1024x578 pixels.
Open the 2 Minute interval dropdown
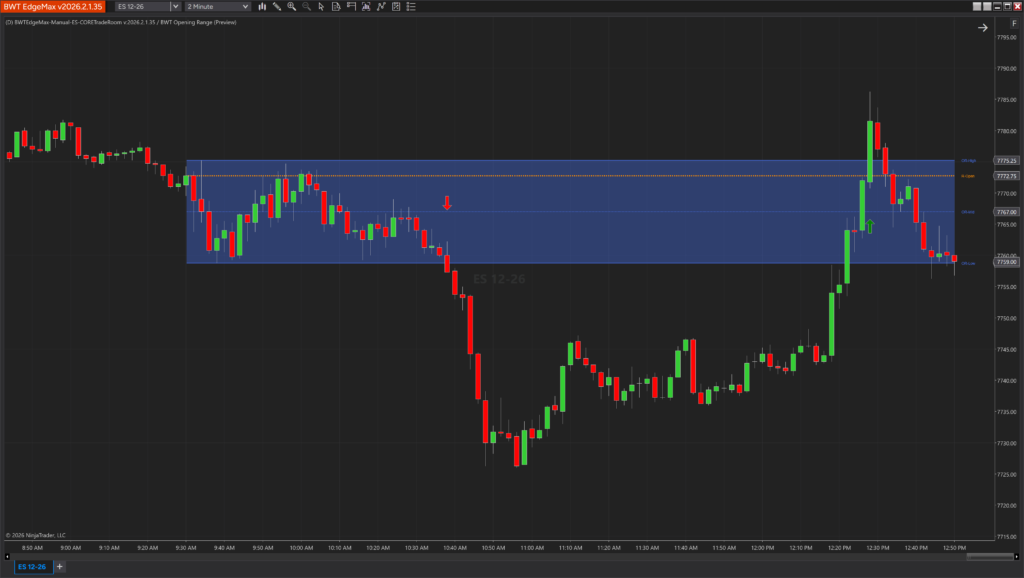click(217, 7)
